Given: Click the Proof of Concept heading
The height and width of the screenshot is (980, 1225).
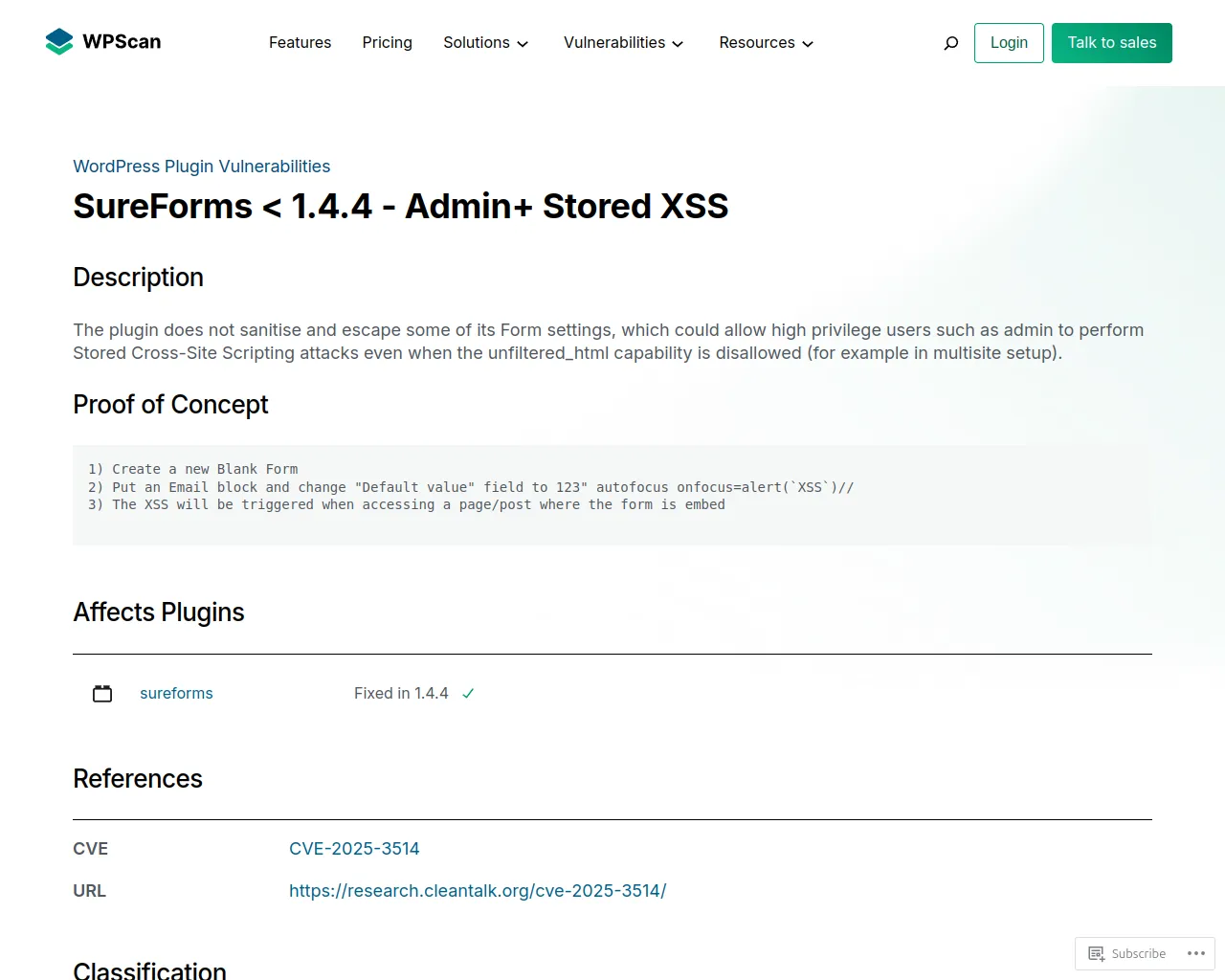Looking at the screenshot, I should pyautogui.click(x=170, y=405).
